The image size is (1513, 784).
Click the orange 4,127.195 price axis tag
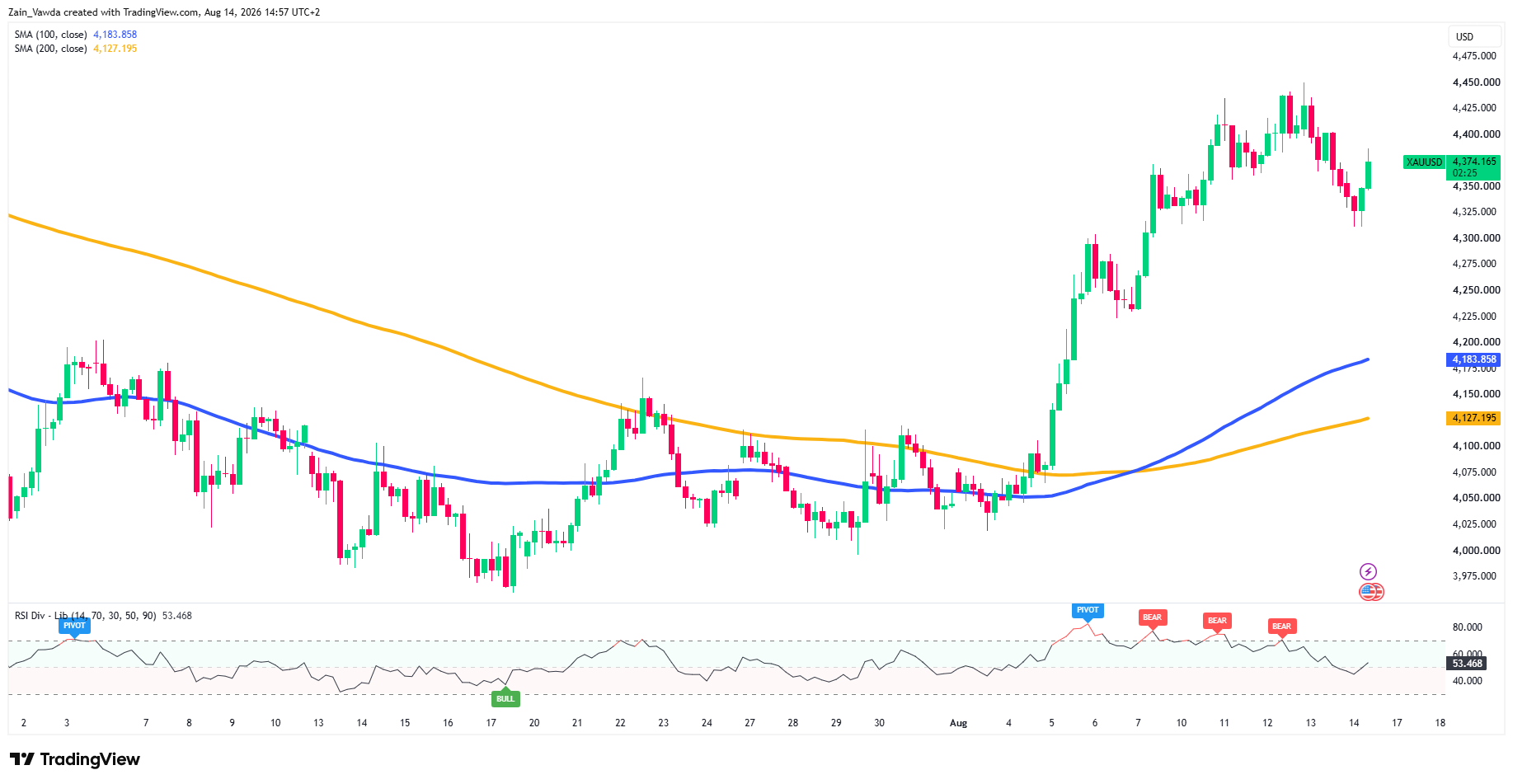1474,418
